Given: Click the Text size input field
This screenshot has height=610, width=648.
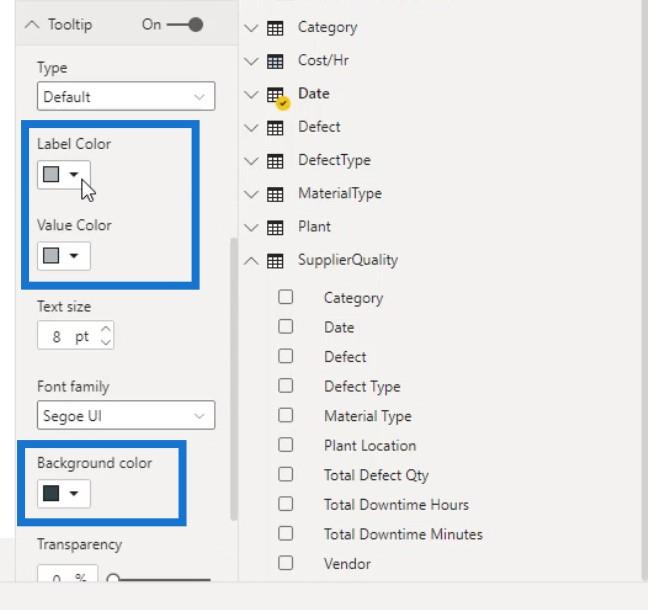Looking at the screenshot, I should 75,335.
